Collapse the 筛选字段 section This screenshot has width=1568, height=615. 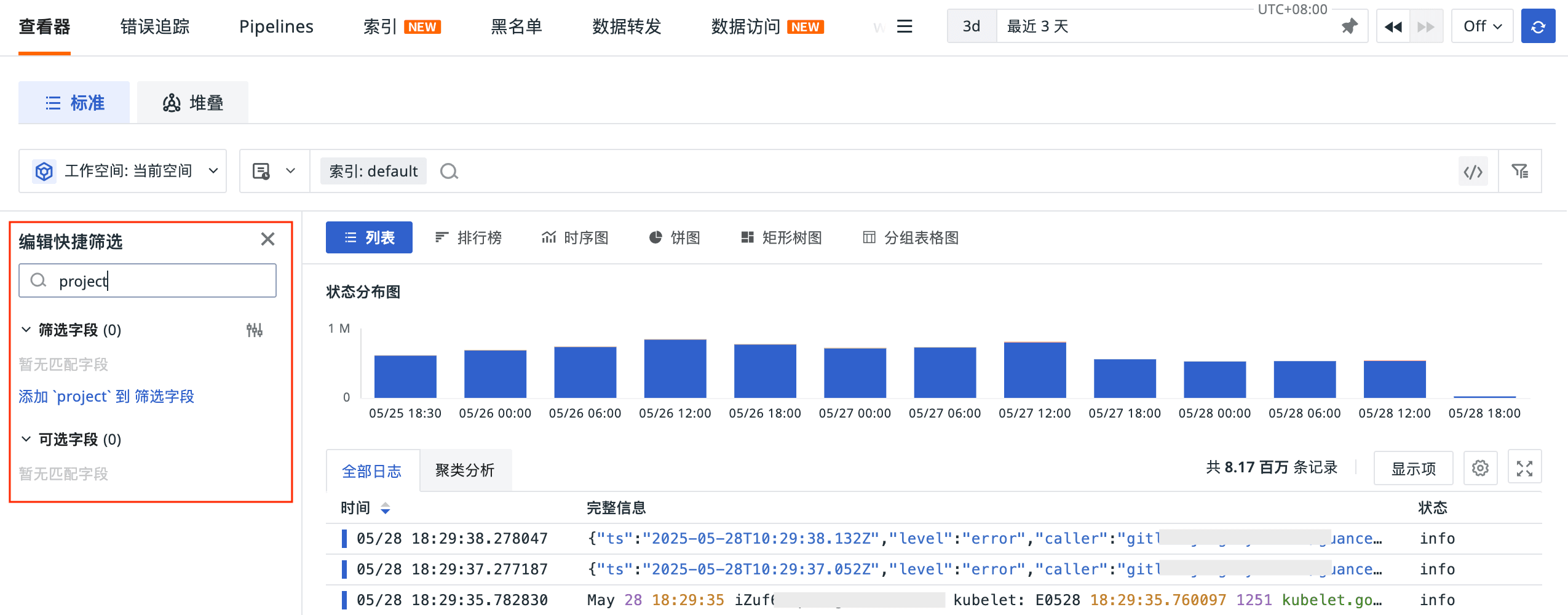pos(26,330)
